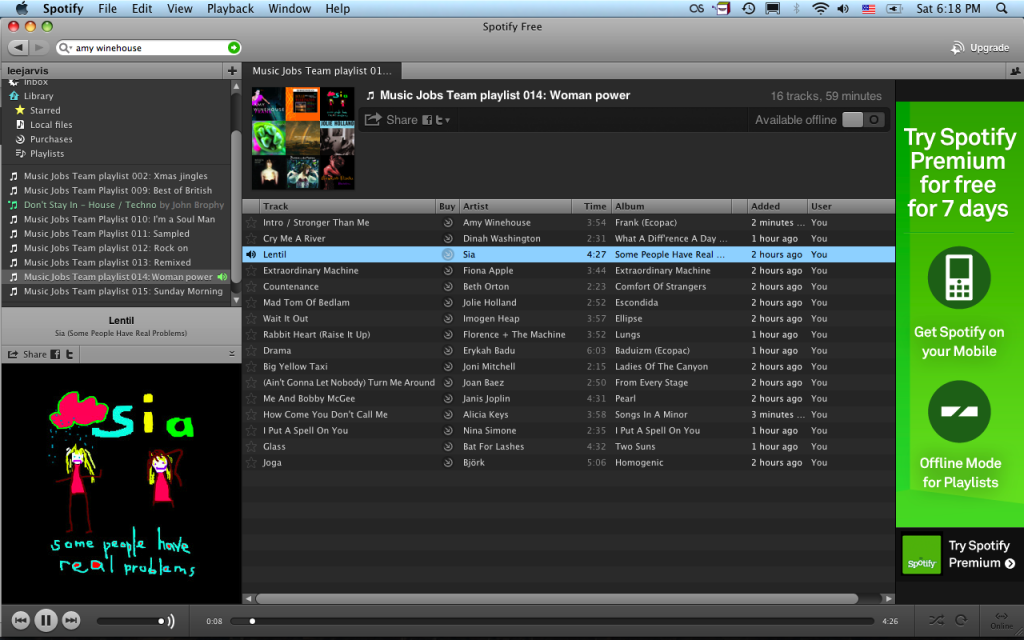The image size is (1024, 640).
Task: Star the track Joga
Action: 251,462
